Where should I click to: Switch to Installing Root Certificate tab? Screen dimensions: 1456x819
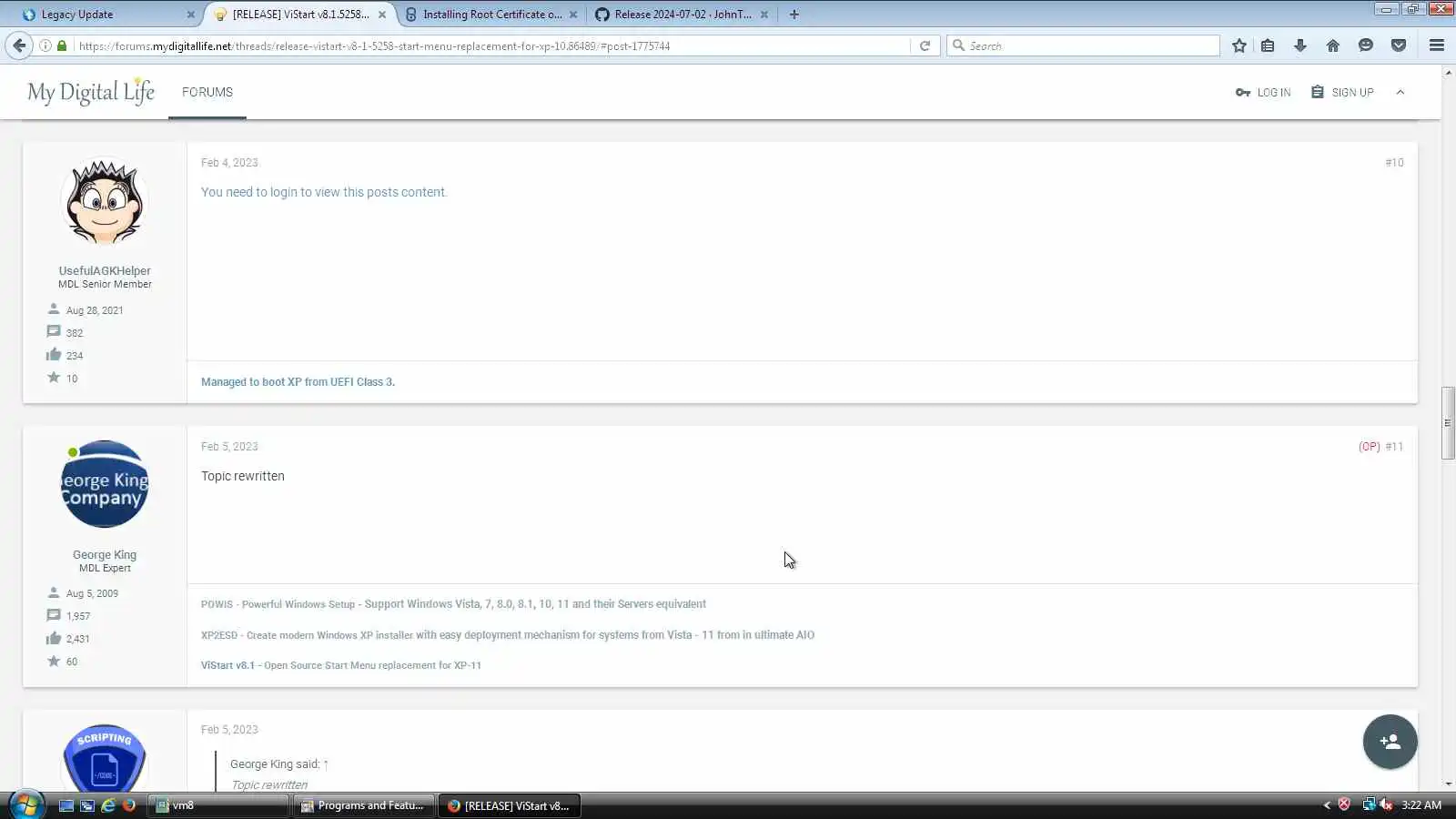tap(491, 15)
